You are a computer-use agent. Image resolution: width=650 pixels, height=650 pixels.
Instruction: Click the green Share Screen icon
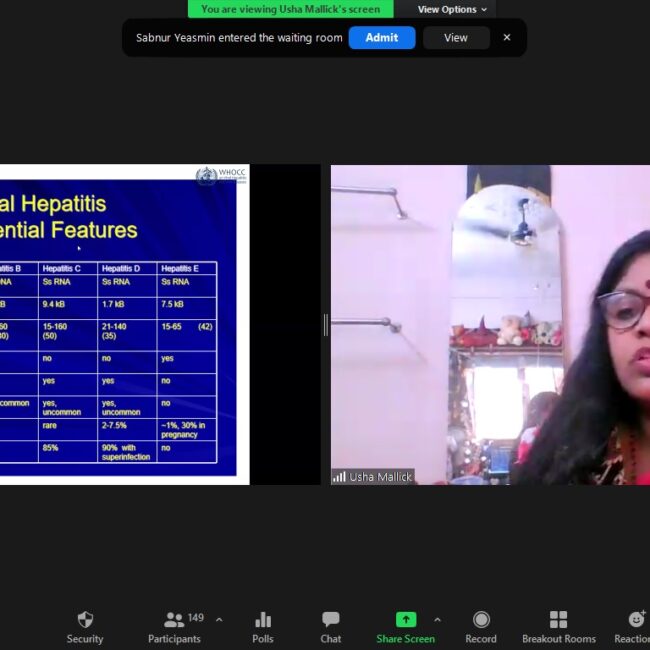(405, 620)
